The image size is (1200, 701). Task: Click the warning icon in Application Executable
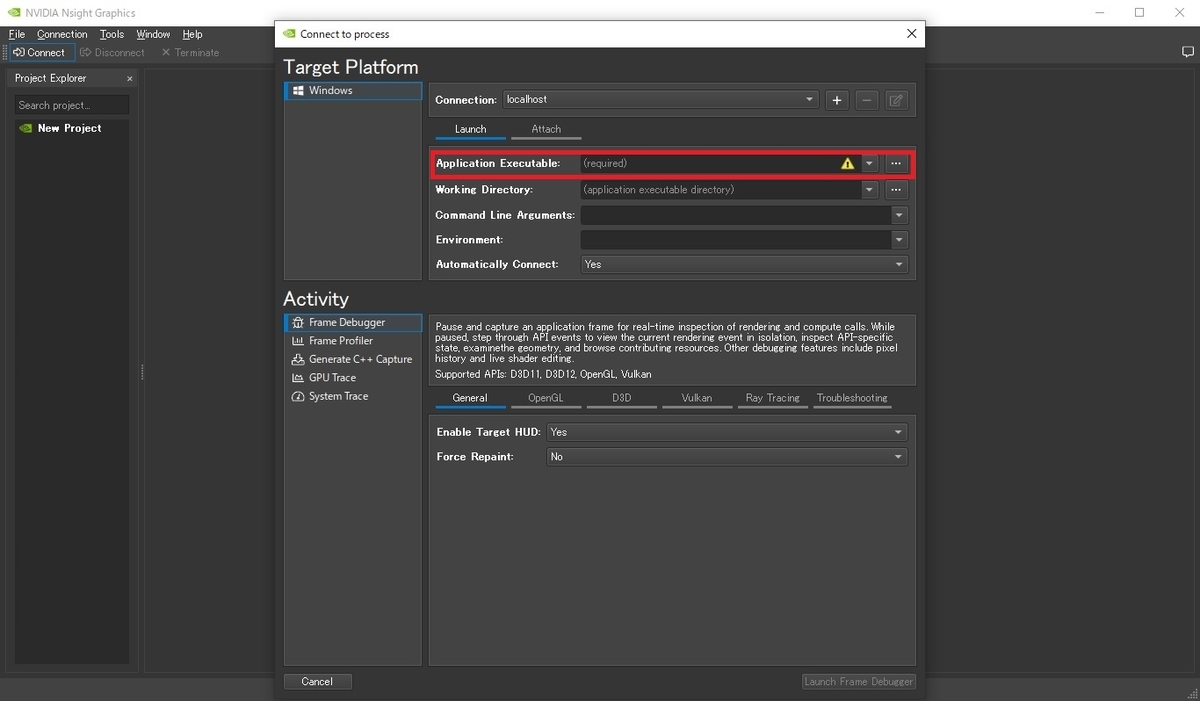point(848,163)
